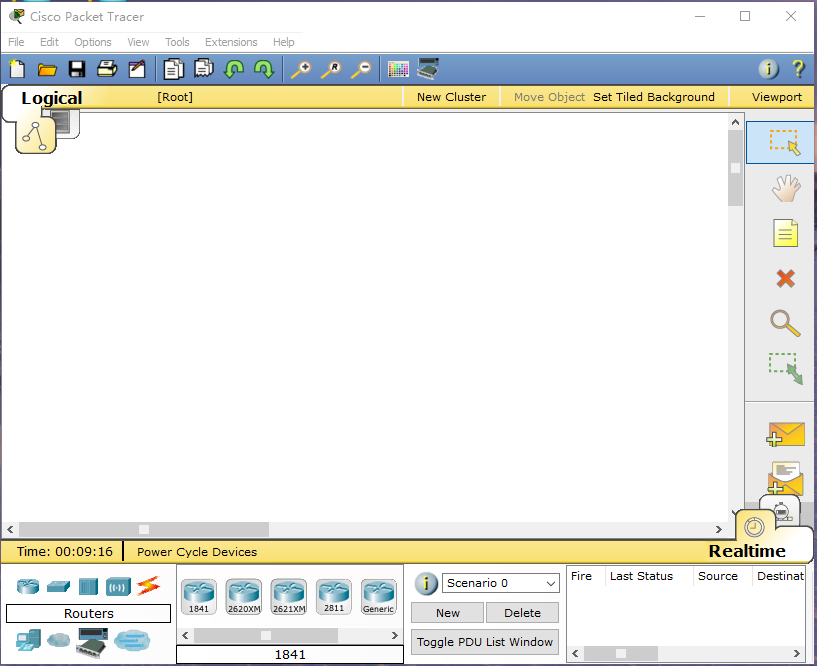Undo the last action
Screen dimensions: 817x666
(233, 69)
